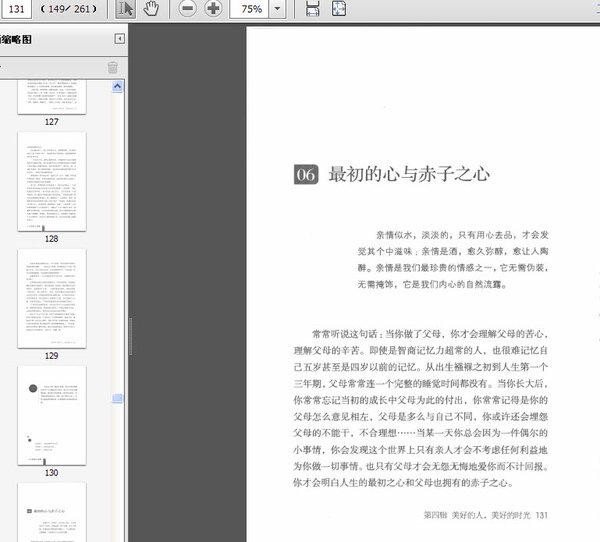
Task: Click the quote line starting 亲情似水
Action: point(462,235)
